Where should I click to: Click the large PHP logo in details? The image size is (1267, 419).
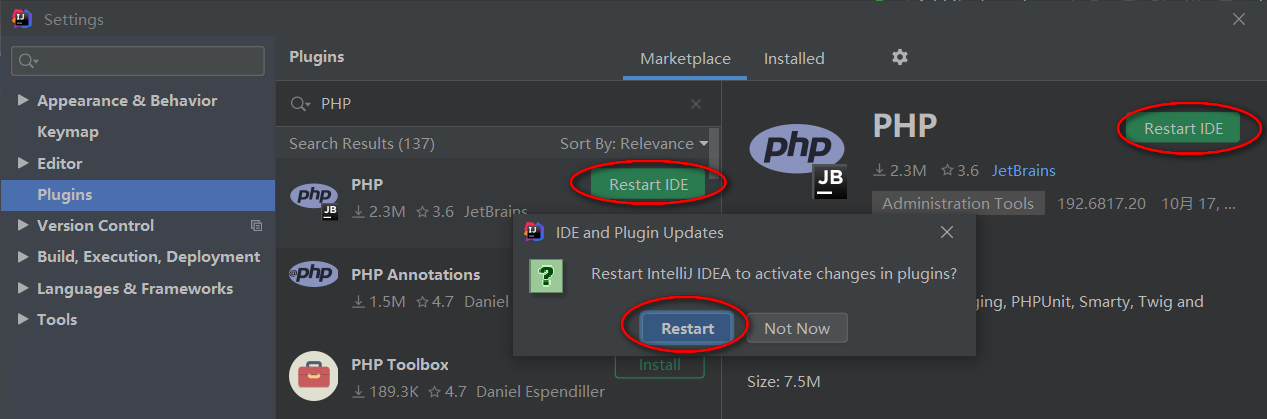click(798, 160)
